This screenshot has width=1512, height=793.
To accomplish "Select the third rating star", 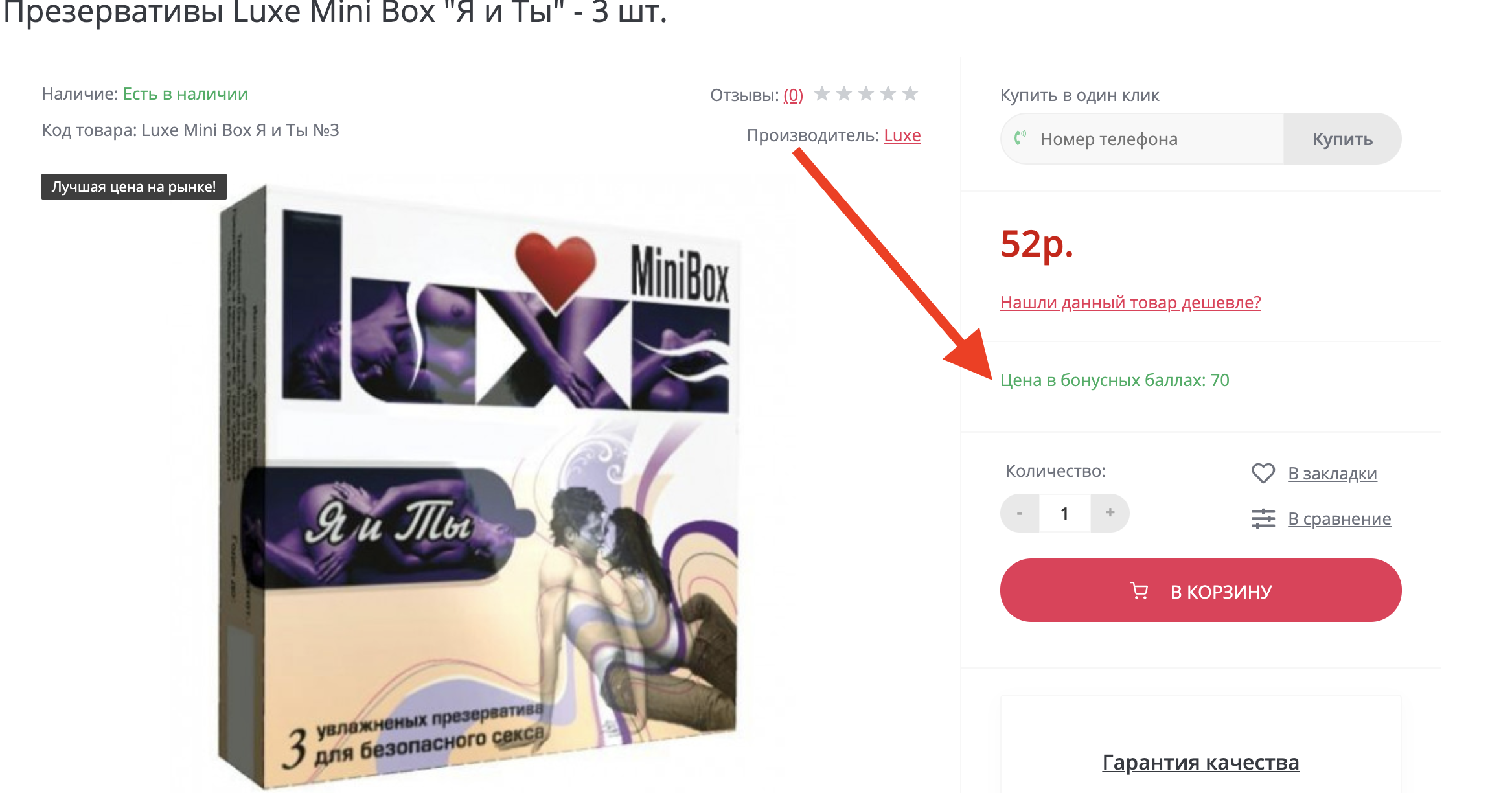I will 866,94.
